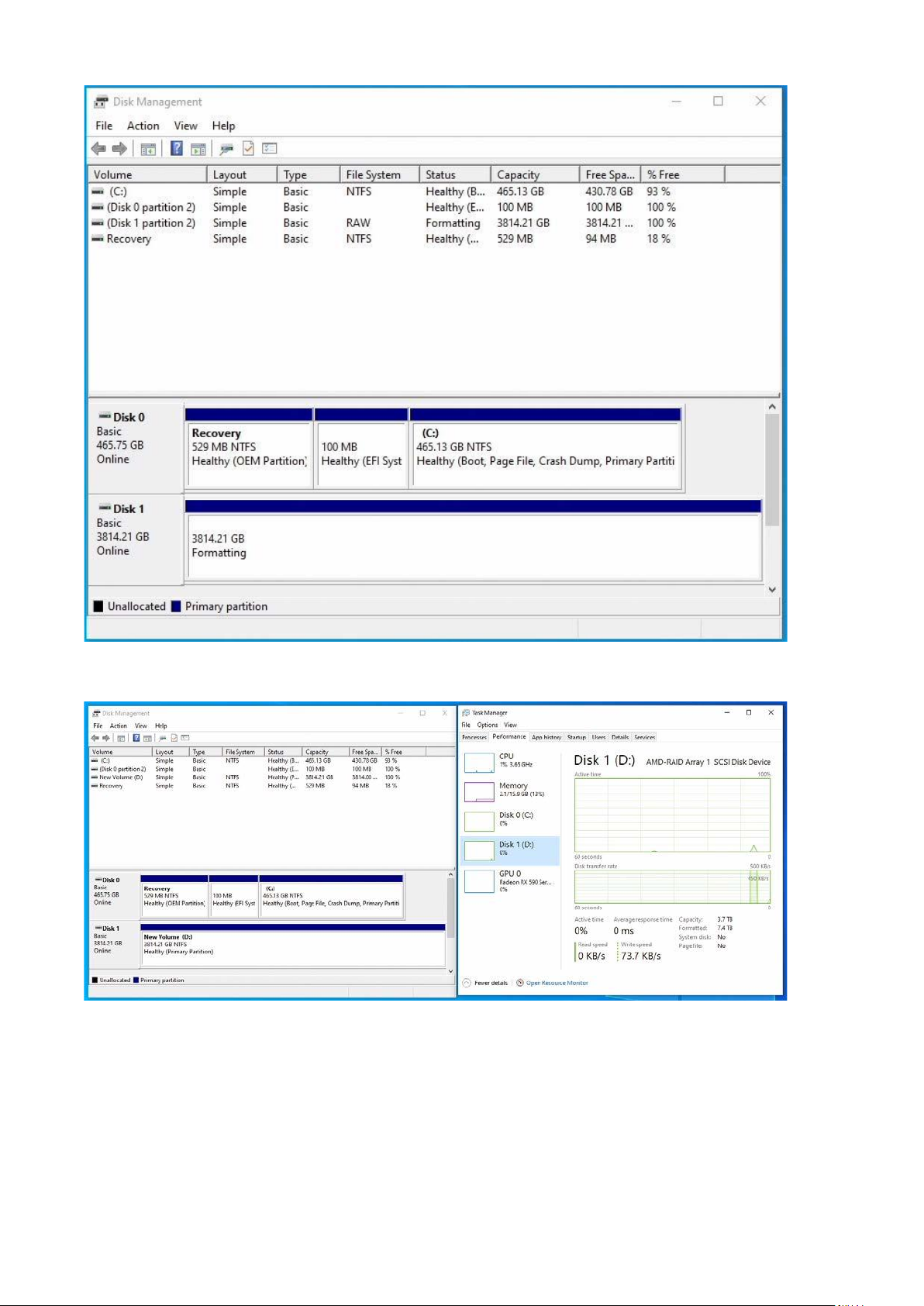The height and width of the screenshot is (1306, 924).
Task: Click blue Primary partition legend swatch in large window
Action: pyautogui.click(x=176, y=606)
